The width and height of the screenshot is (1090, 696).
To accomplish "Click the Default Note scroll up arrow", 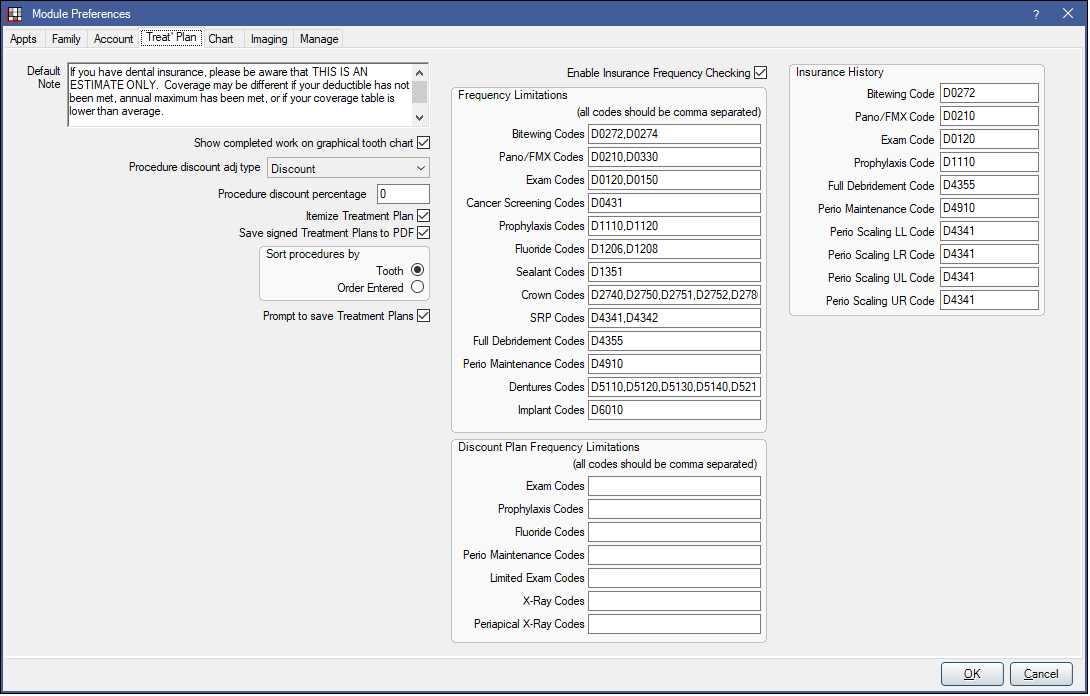I will point(419,73).
